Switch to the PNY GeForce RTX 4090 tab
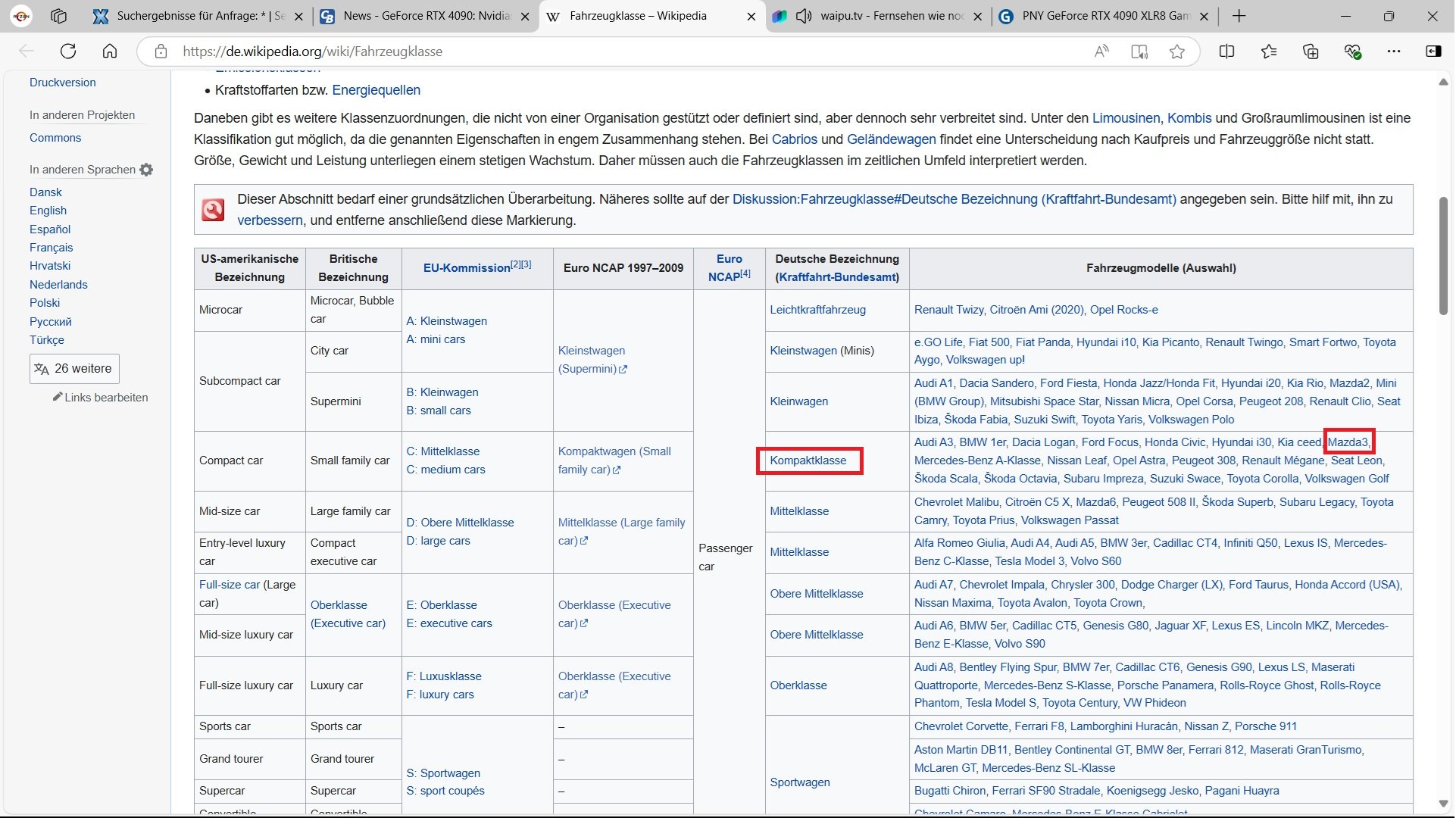Viewport: 1456px width, 818px height. (1104, 16)
